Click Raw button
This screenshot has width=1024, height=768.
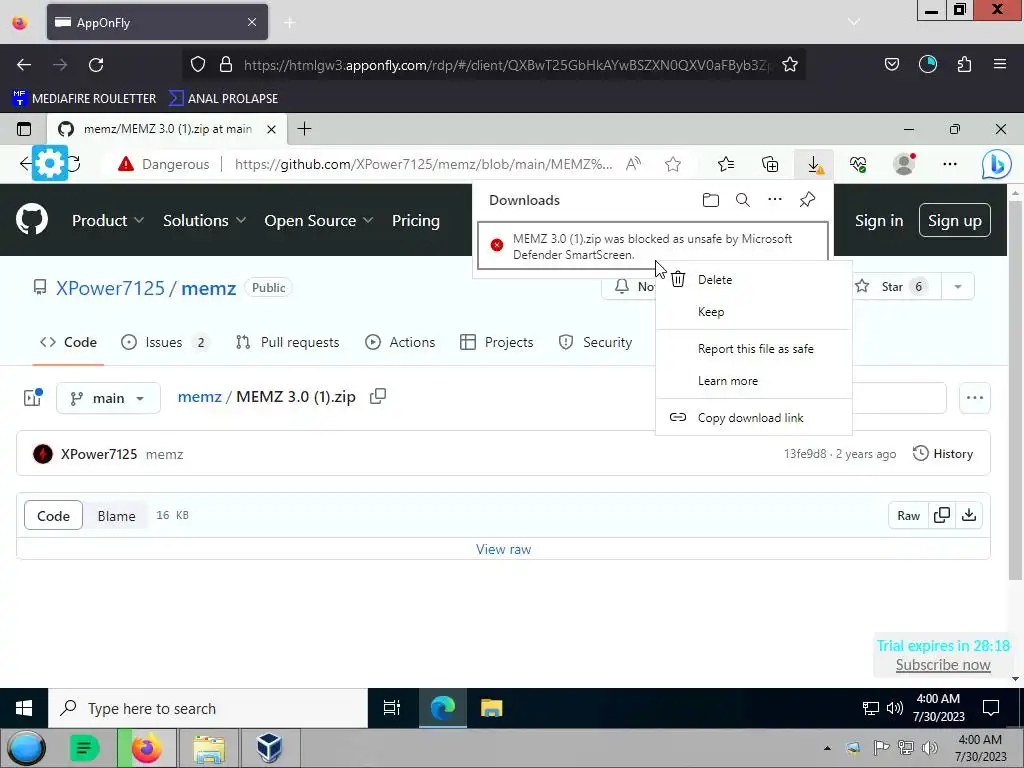point(908,515)
